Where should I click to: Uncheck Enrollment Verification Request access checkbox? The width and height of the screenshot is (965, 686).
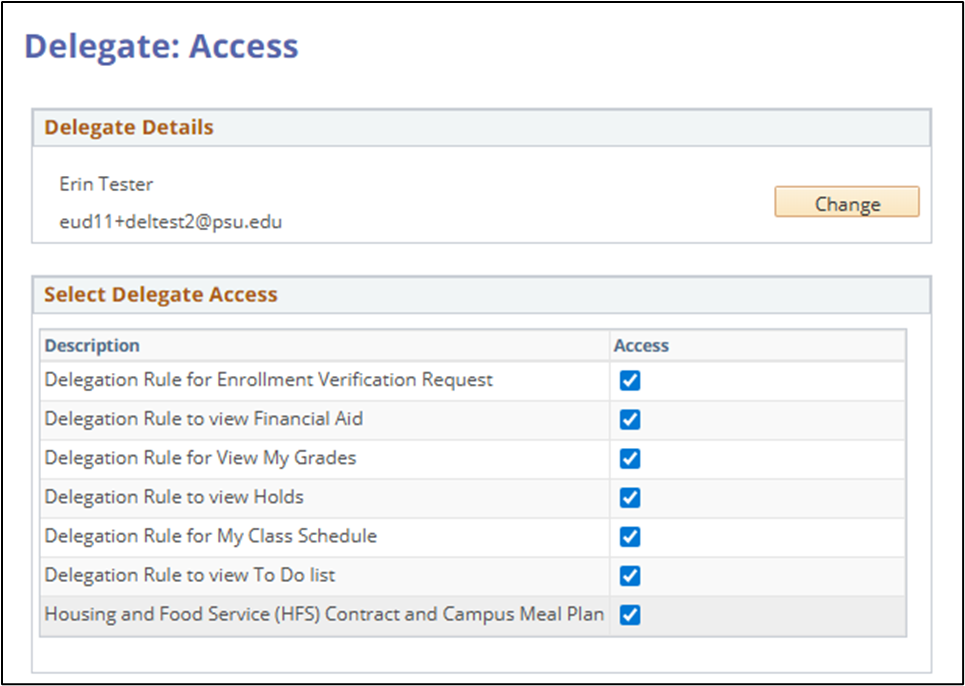coord(630,381)
